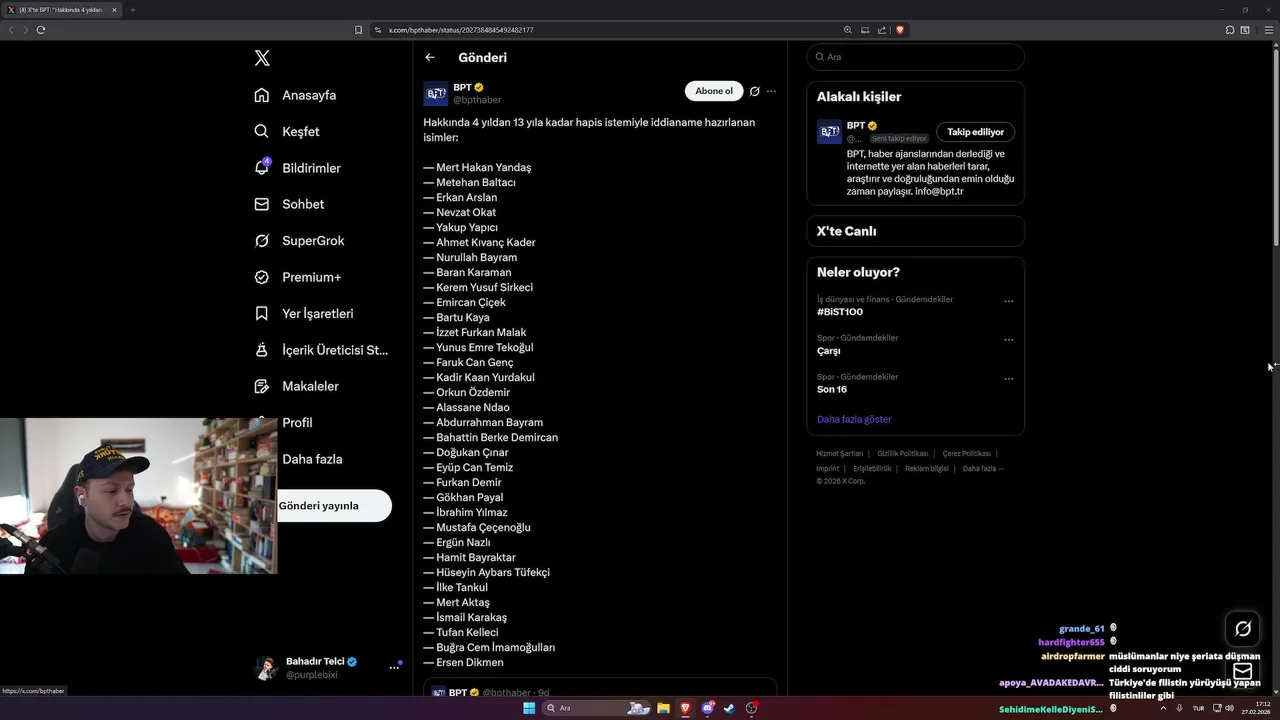Click Gönderi yayınla button
The image size is (1280, 720).
coord(334,505)
